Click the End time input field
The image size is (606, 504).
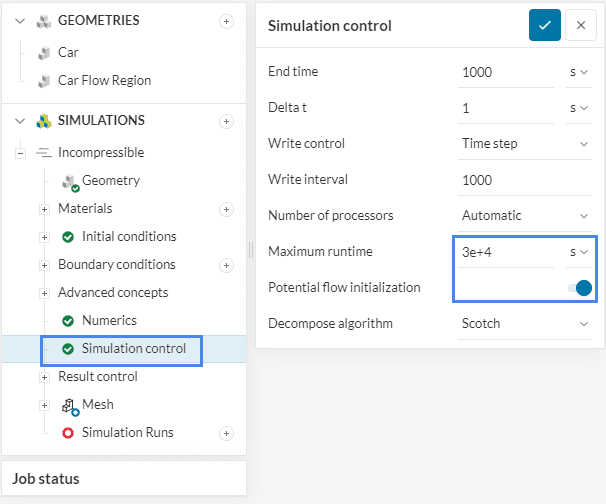coord(506,72)
